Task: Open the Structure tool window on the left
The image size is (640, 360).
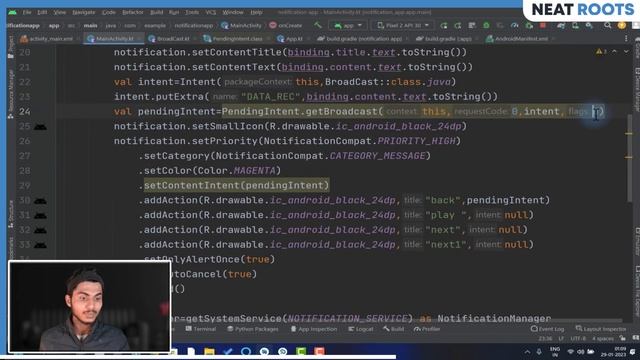Action: pyautogui.click(x=11, y=214)
